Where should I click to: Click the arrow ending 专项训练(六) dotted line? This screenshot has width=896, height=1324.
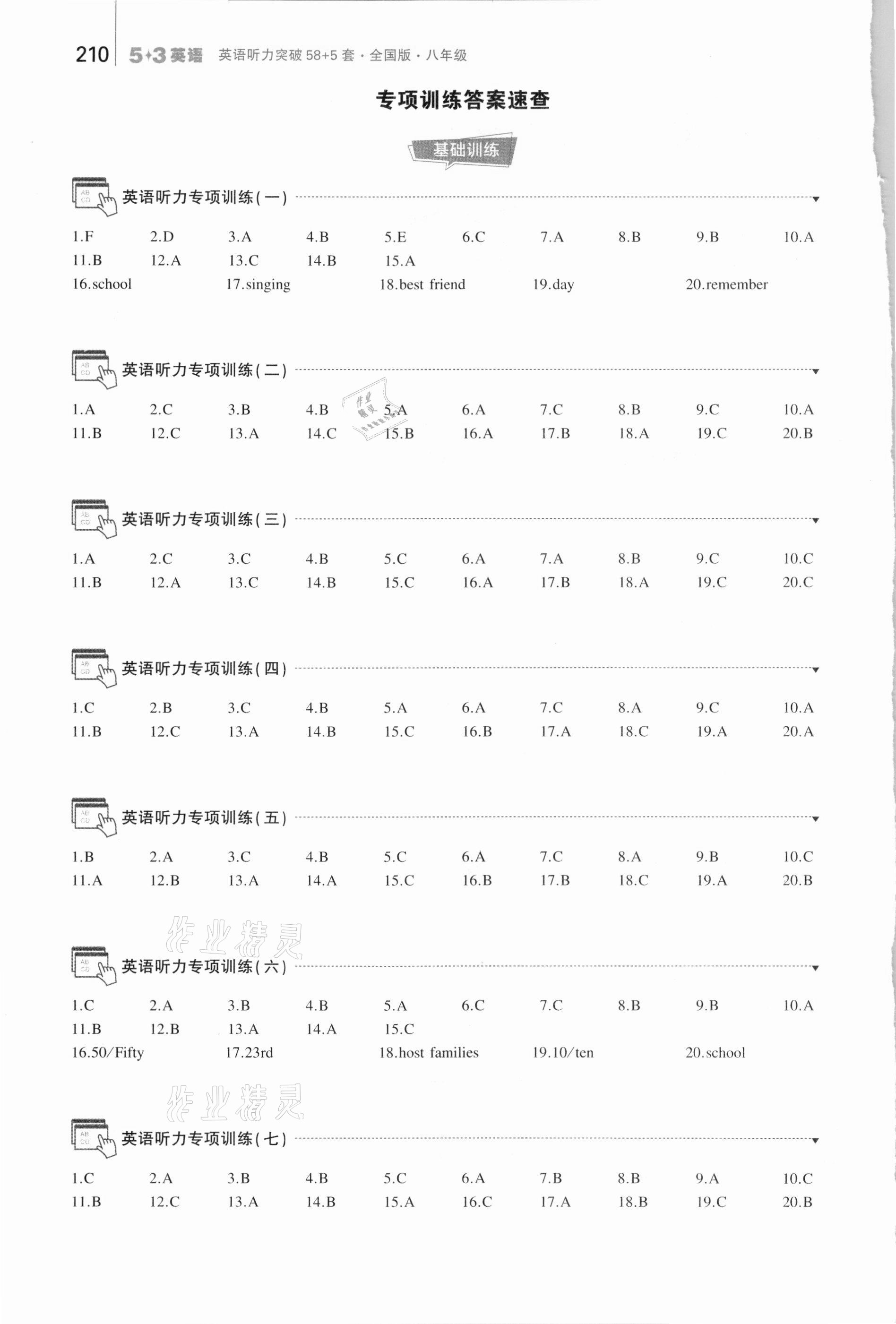point(816,968)
